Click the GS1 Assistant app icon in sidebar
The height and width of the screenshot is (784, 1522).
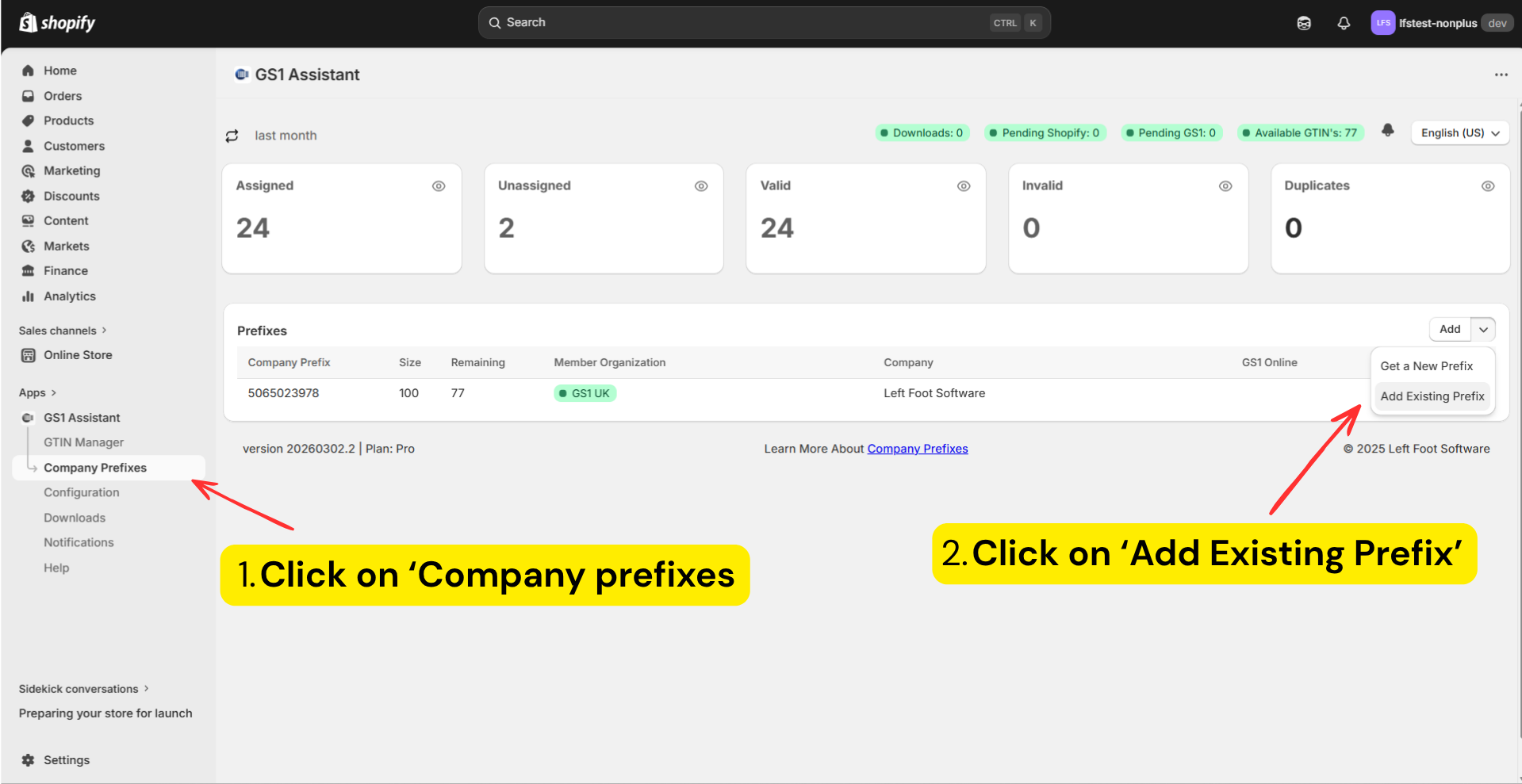tap(29, 418)
